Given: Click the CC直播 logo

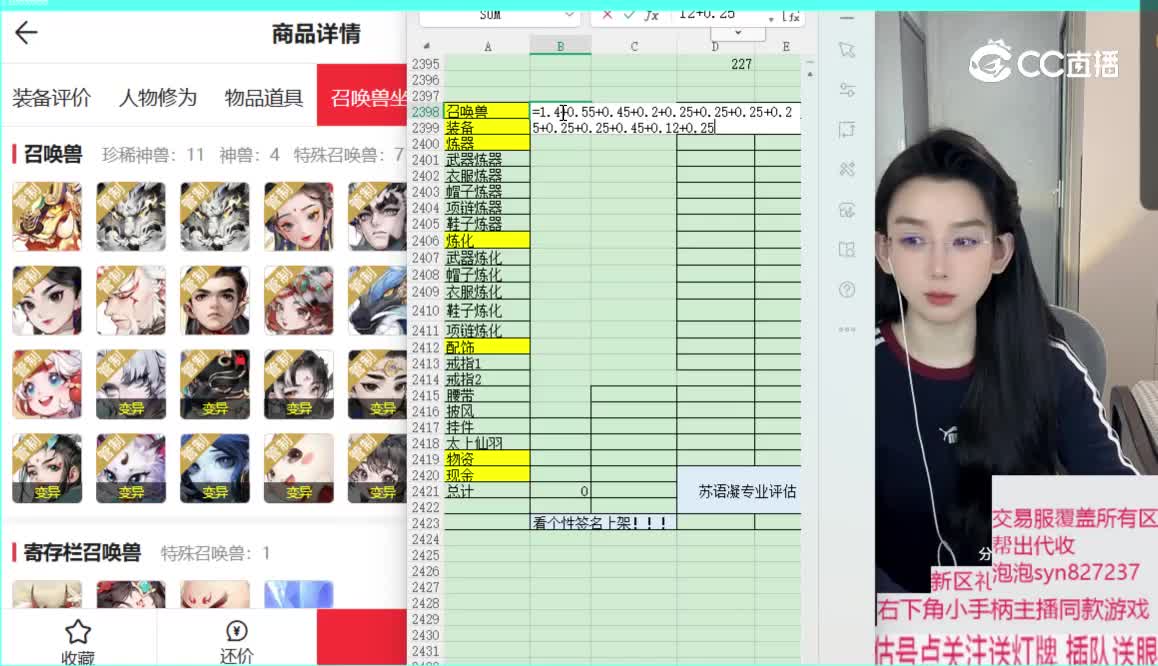Looking at the screenshot, I should point(1044,62).
